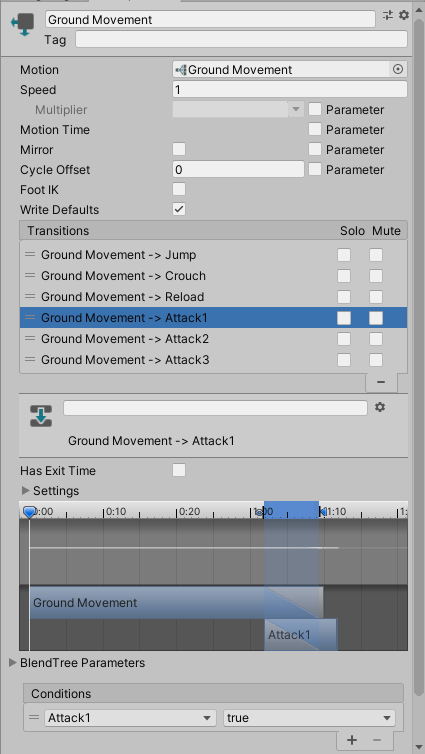Add a new condition with plus button

pos(352,740)
